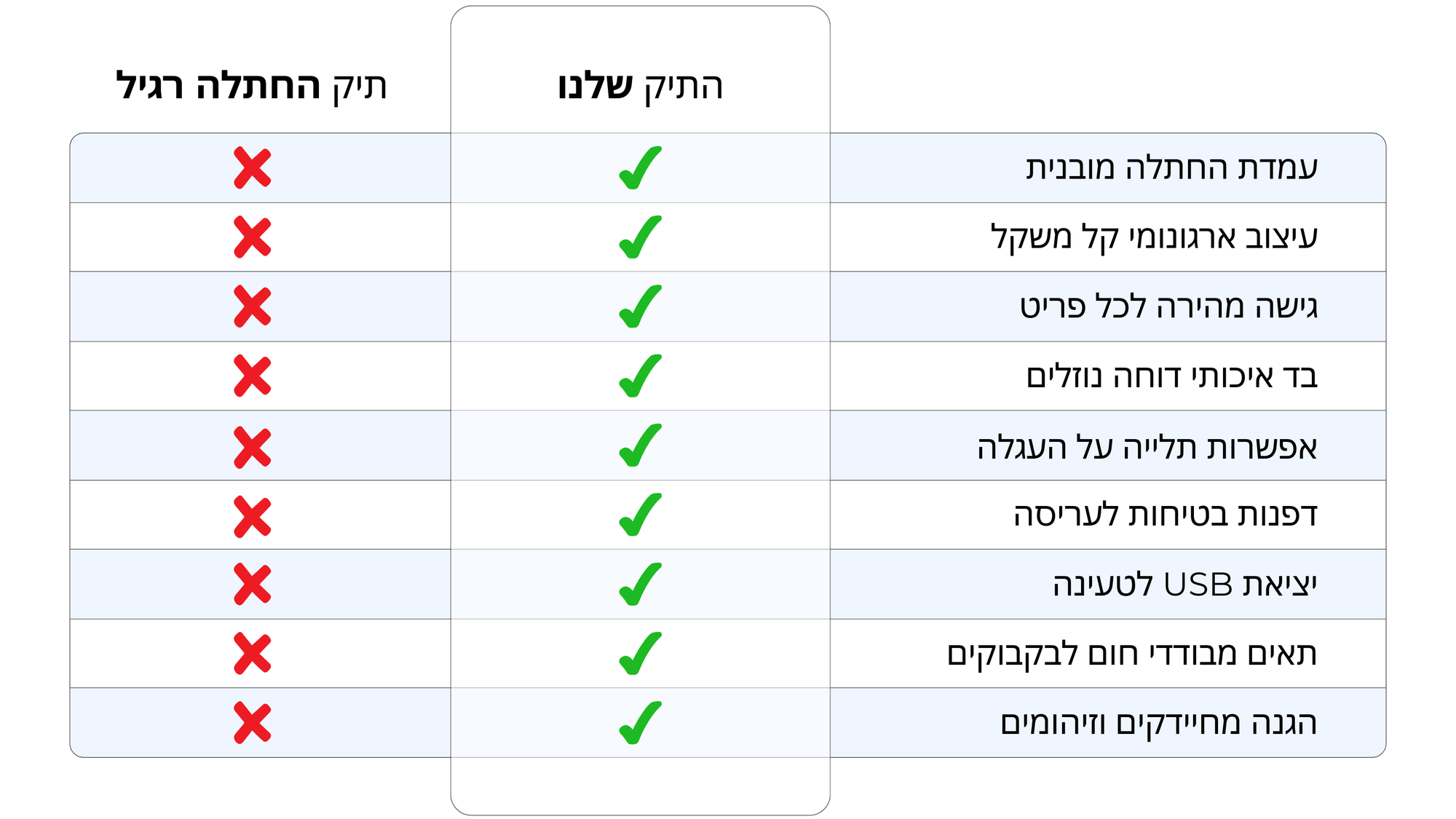The image size is (1456, 819).
Task: Click the תיק החתלה רגיל column header
Action: [x=252, y=86]
